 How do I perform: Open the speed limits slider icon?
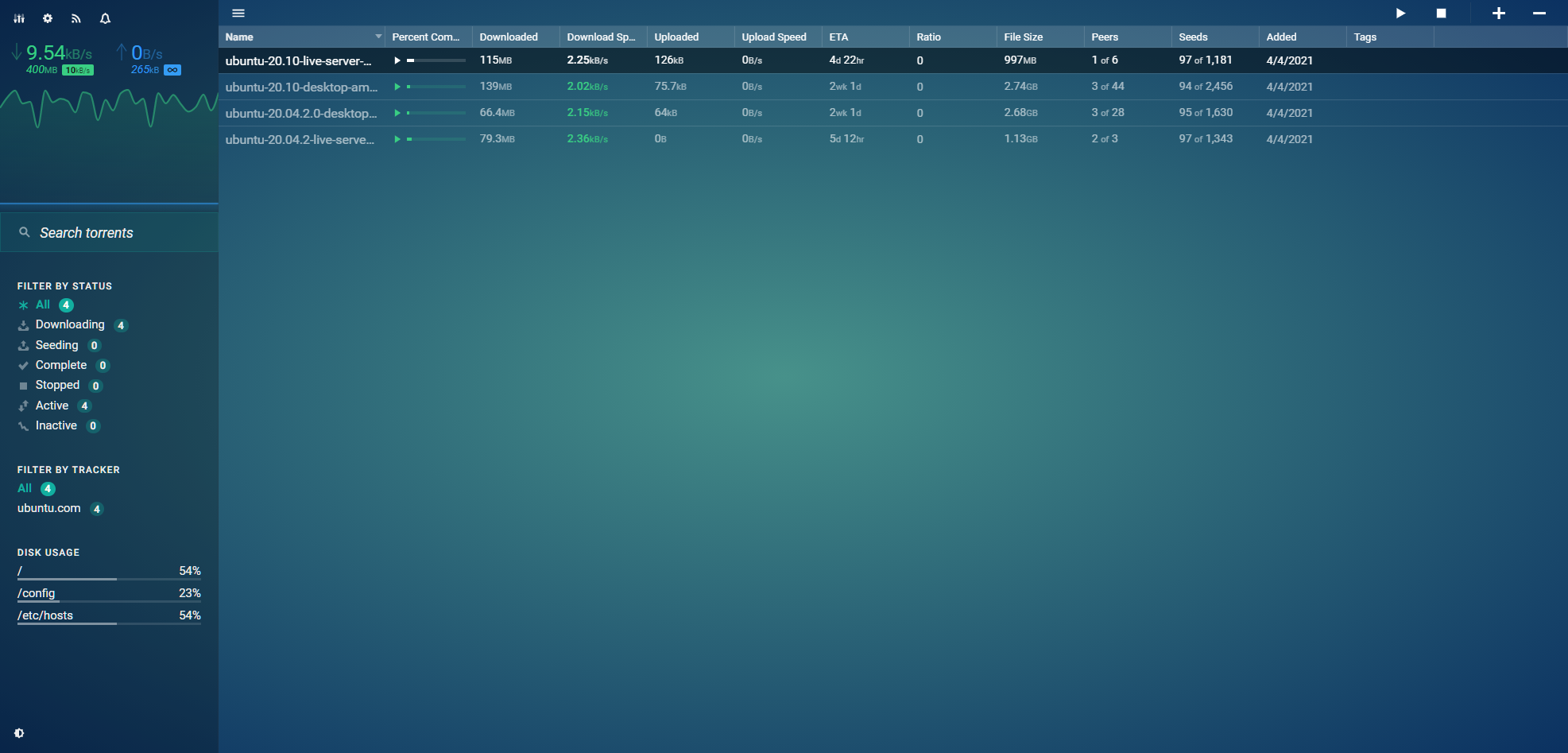pos(19,18)
